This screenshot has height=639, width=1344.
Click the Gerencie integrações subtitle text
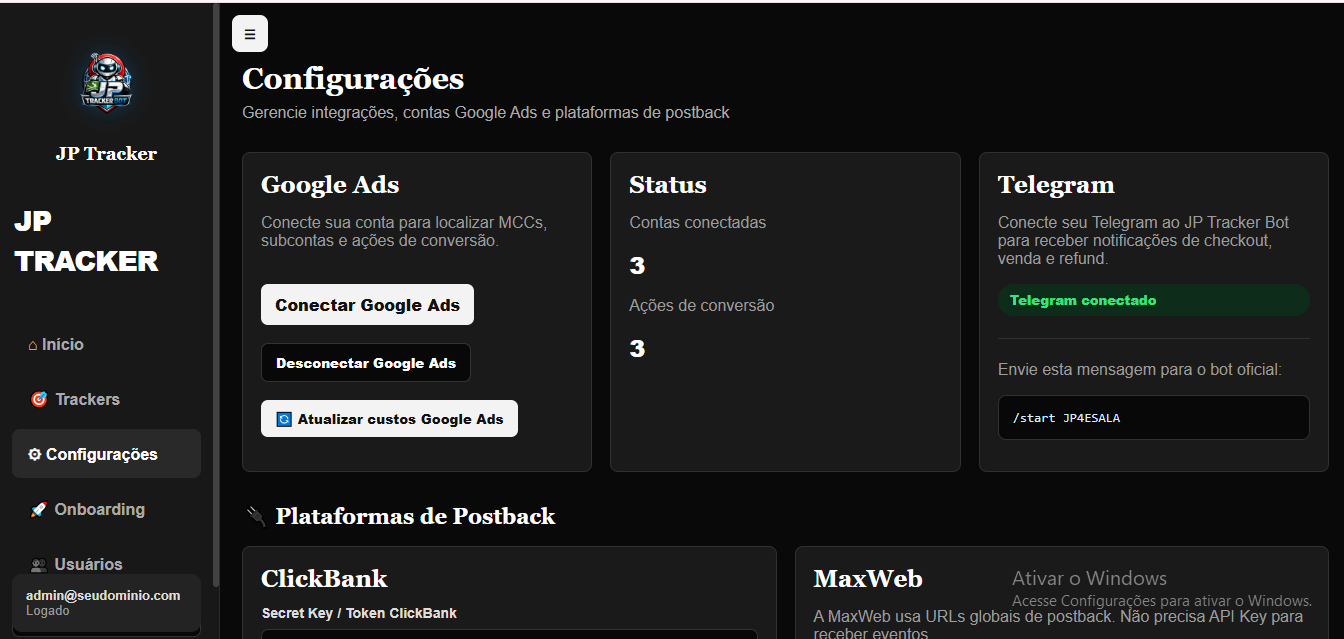coord(486,113)
